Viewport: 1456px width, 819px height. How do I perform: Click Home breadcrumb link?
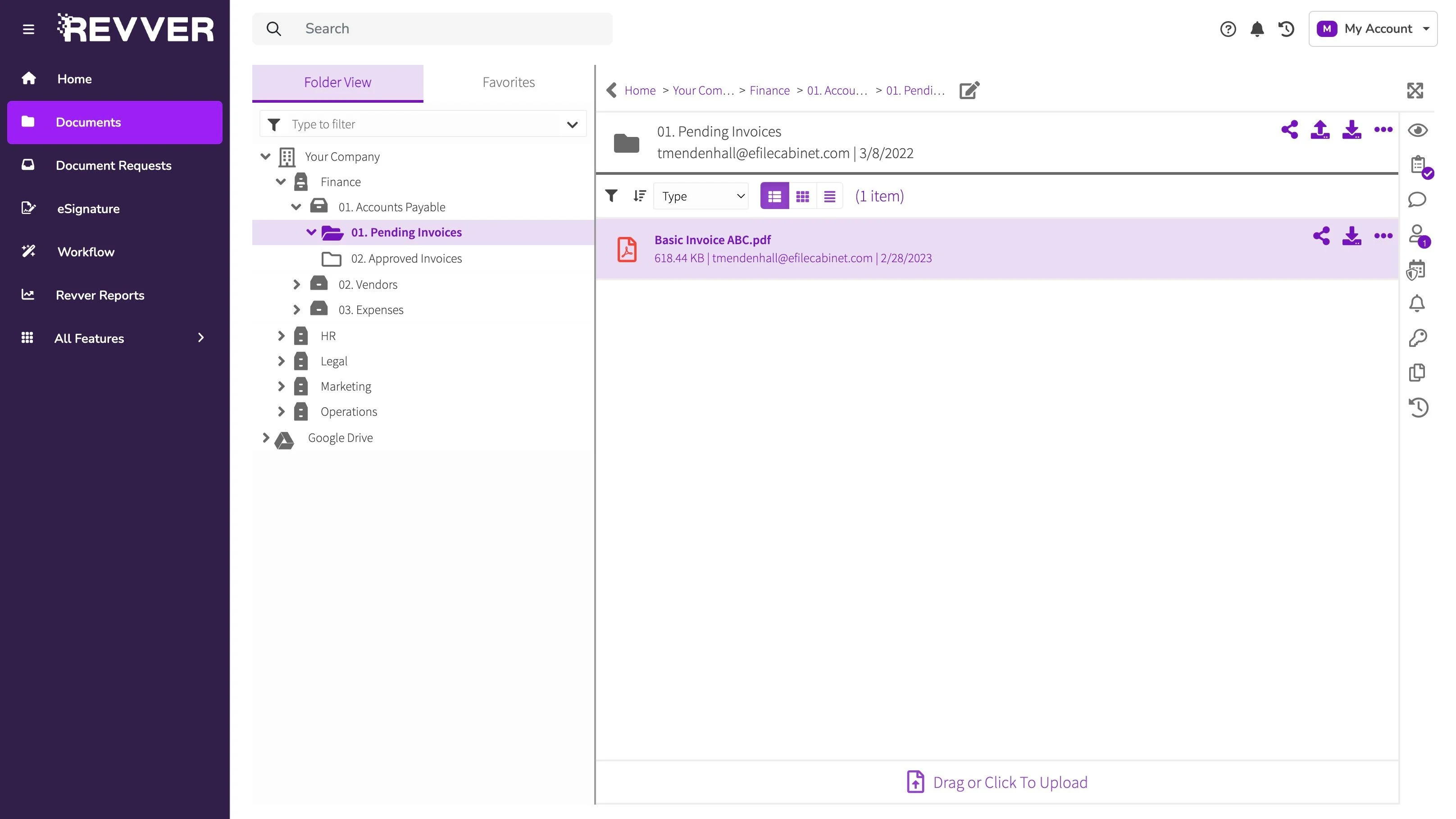[x=640, y=91]
